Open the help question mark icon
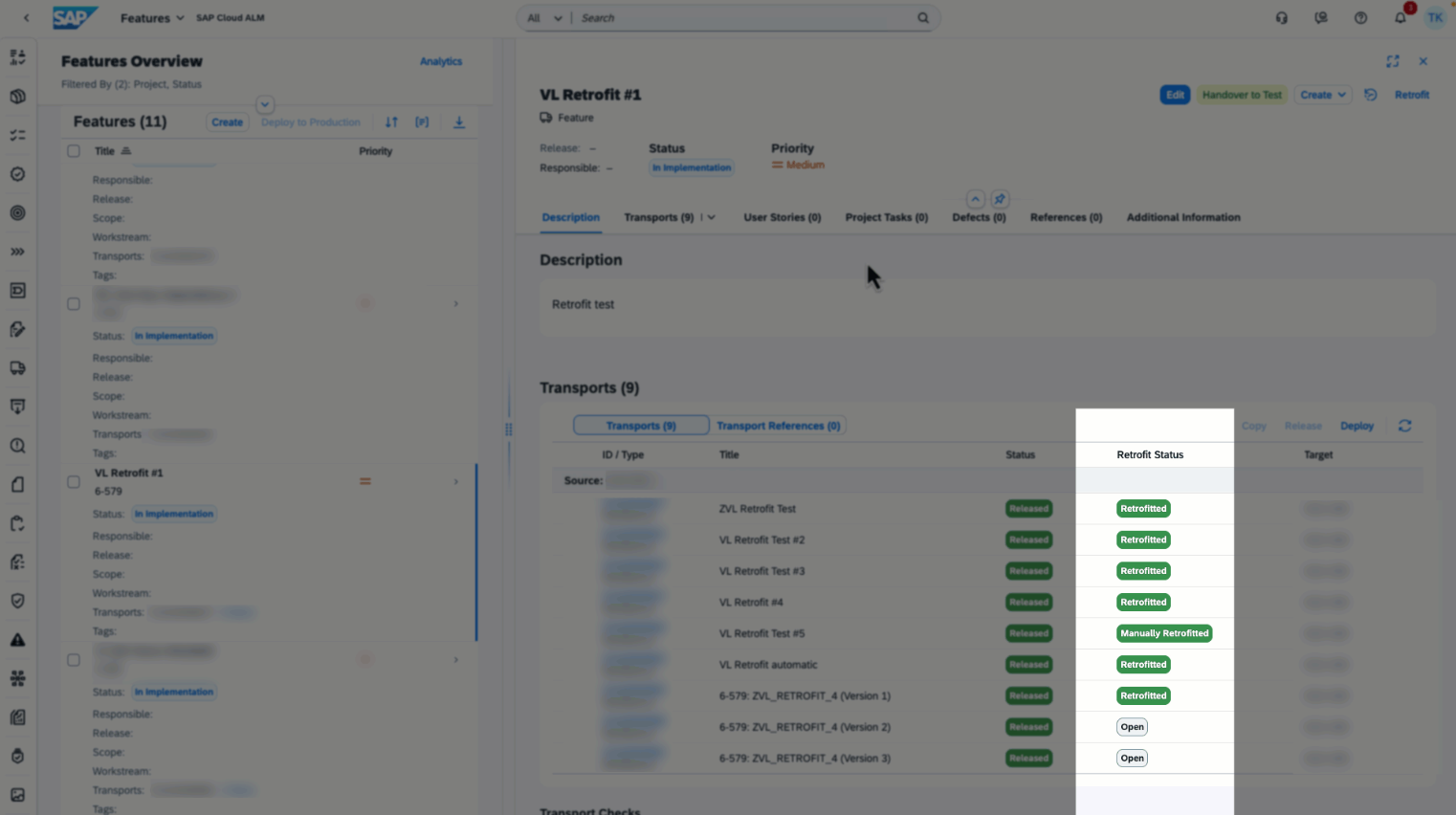The width and height of the screenshot is (1456, 815). pos(1360,18)
